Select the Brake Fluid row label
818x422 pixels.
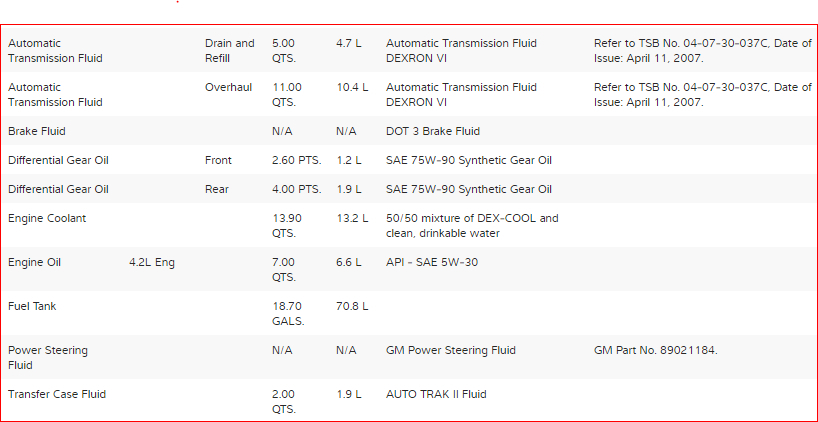[x=37, y=131]
